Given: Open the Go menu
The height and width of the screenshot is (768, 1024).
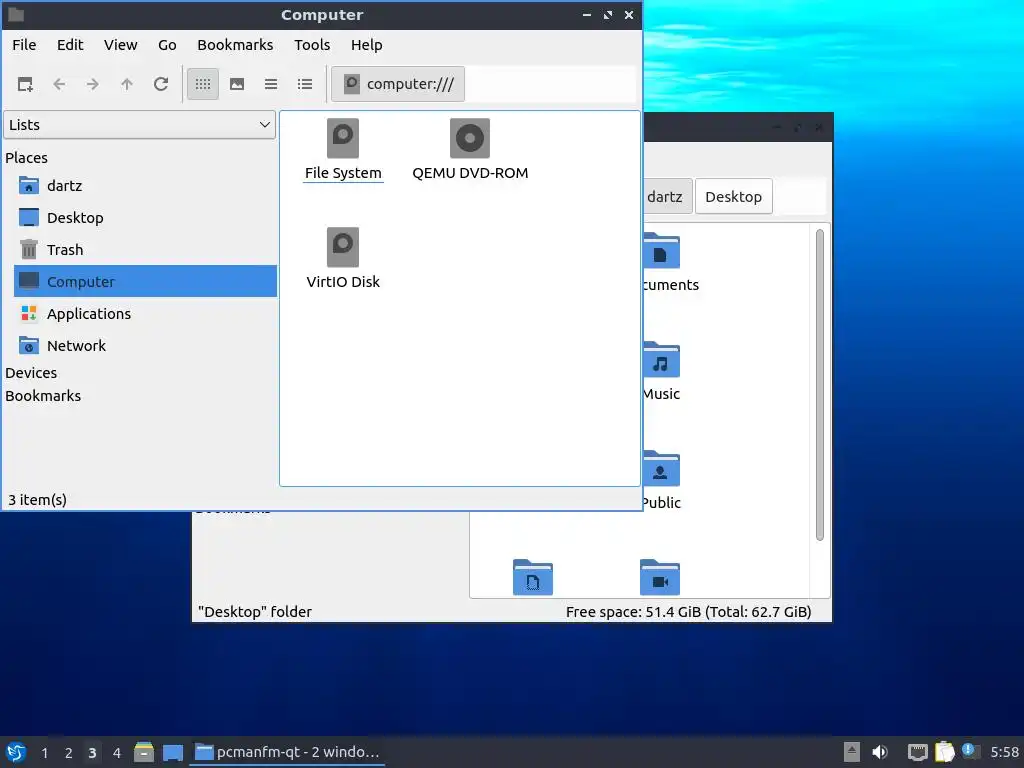Looking at the screenshot, I should pyautogui.click(x=167, y=45).
